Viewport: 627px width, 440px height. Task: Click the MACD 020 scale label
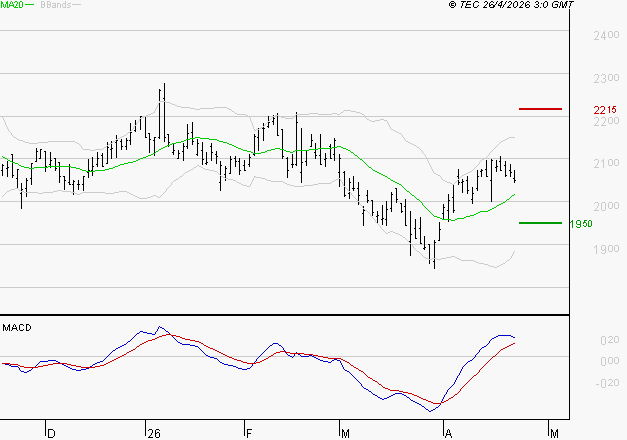[x=610, y=340]
